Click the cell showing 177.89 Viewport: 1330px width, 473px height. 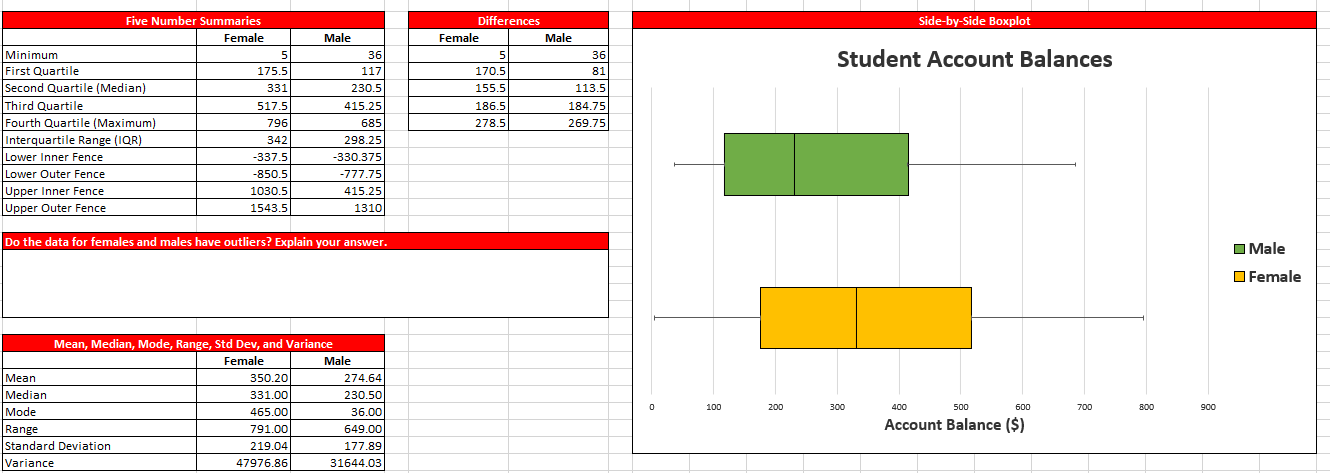[x=338, y=446]
